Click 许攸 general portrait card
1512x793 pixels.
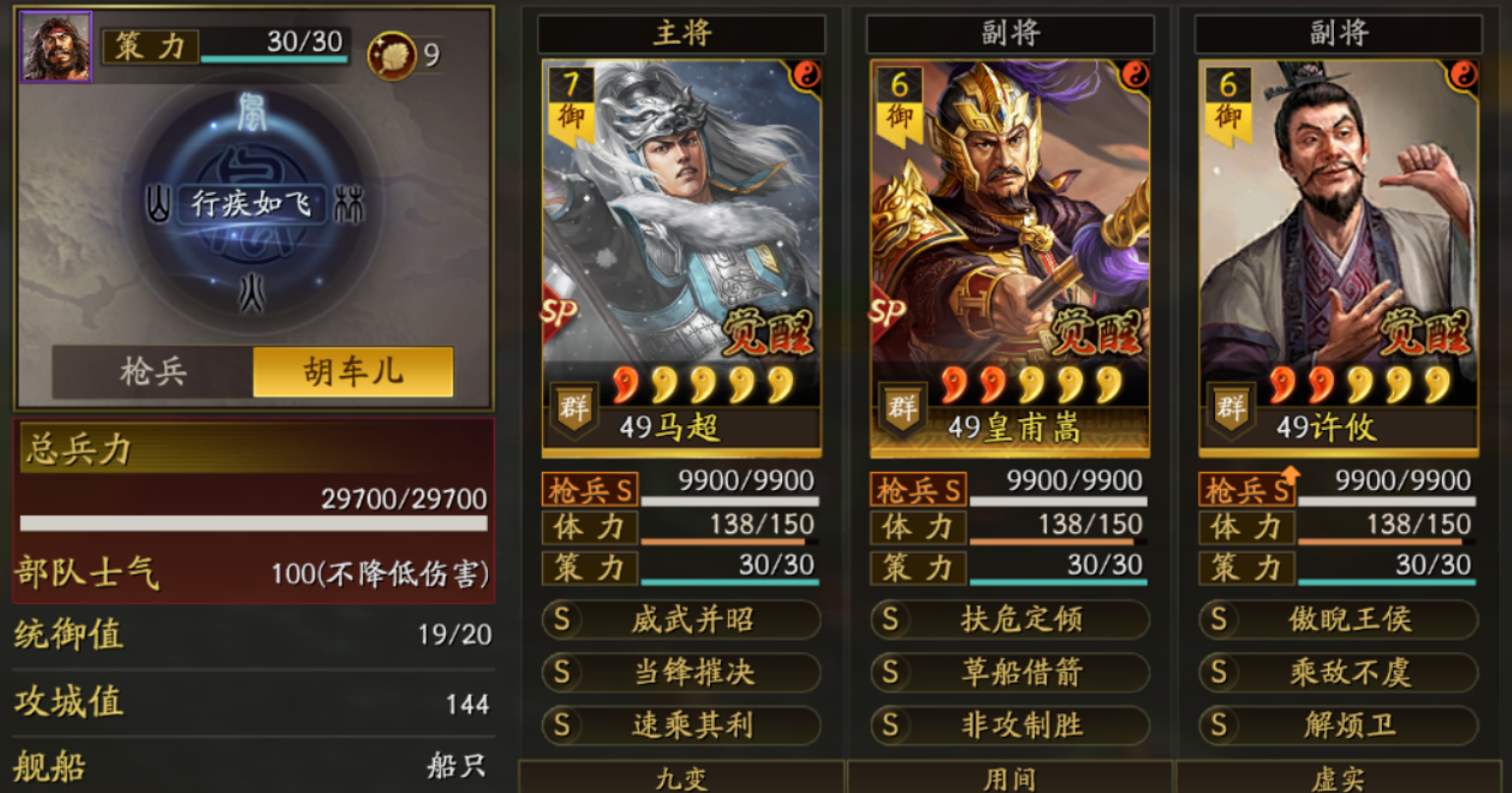[1339, 258]
